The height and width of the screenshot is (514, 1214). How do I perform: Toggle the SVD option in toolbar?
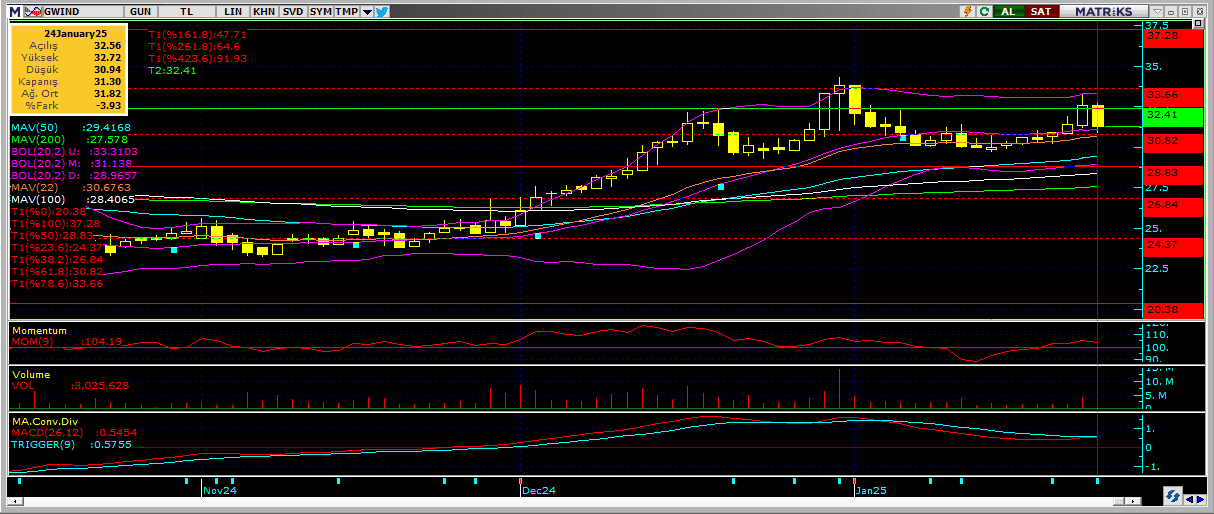pyautogui.click(x=292, y=11)
